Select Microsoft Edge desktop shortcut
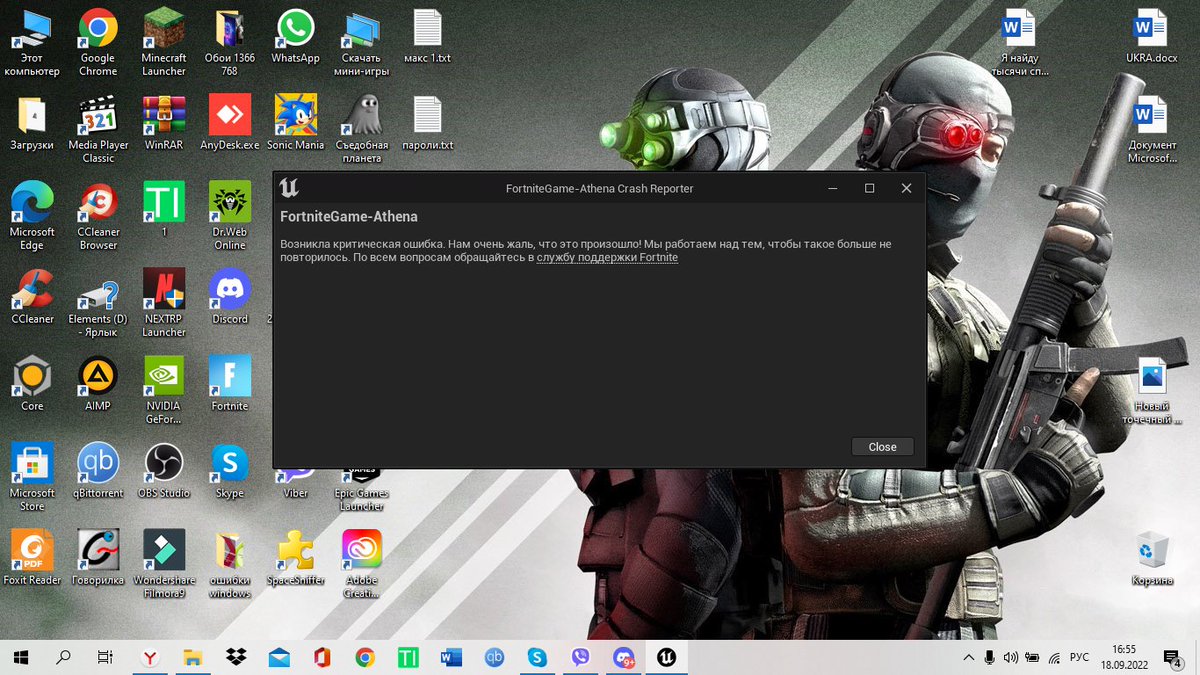The width and height of the screenshot is (1200, 675). [32, 217]
